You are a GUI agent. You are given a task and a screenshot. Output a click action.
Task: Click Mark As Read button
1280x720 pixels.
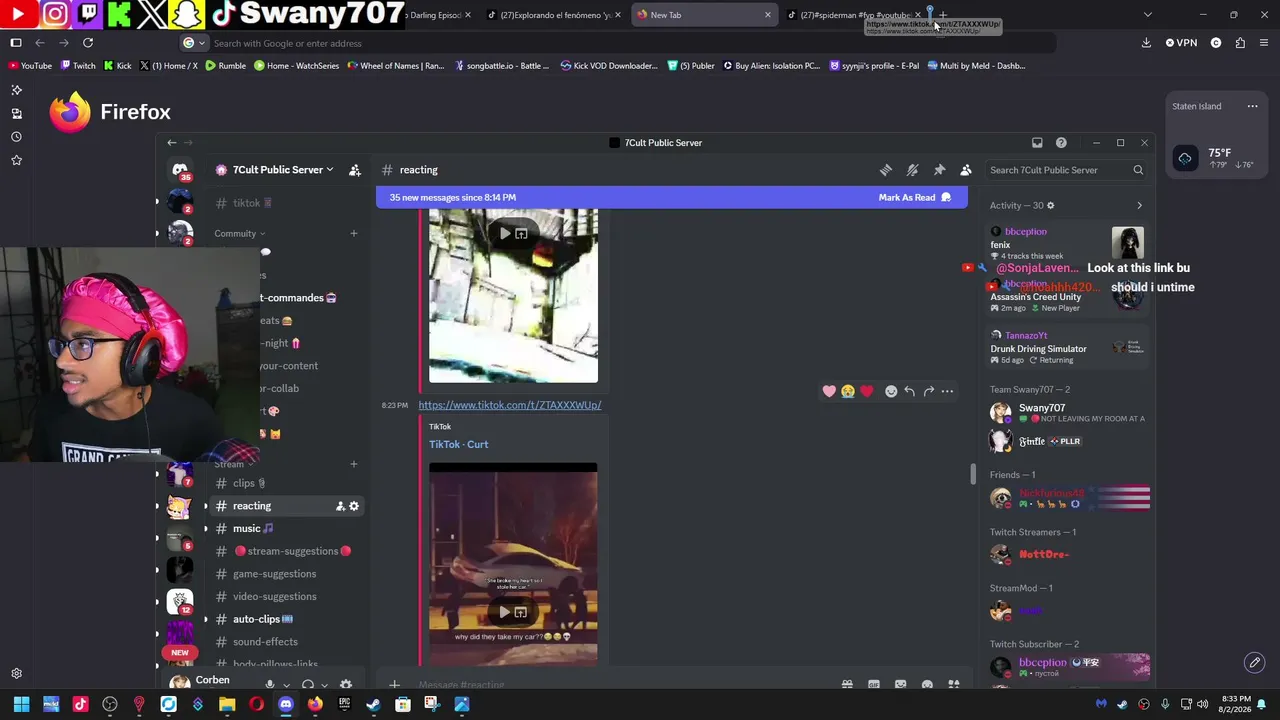click(x=914, y=198)
